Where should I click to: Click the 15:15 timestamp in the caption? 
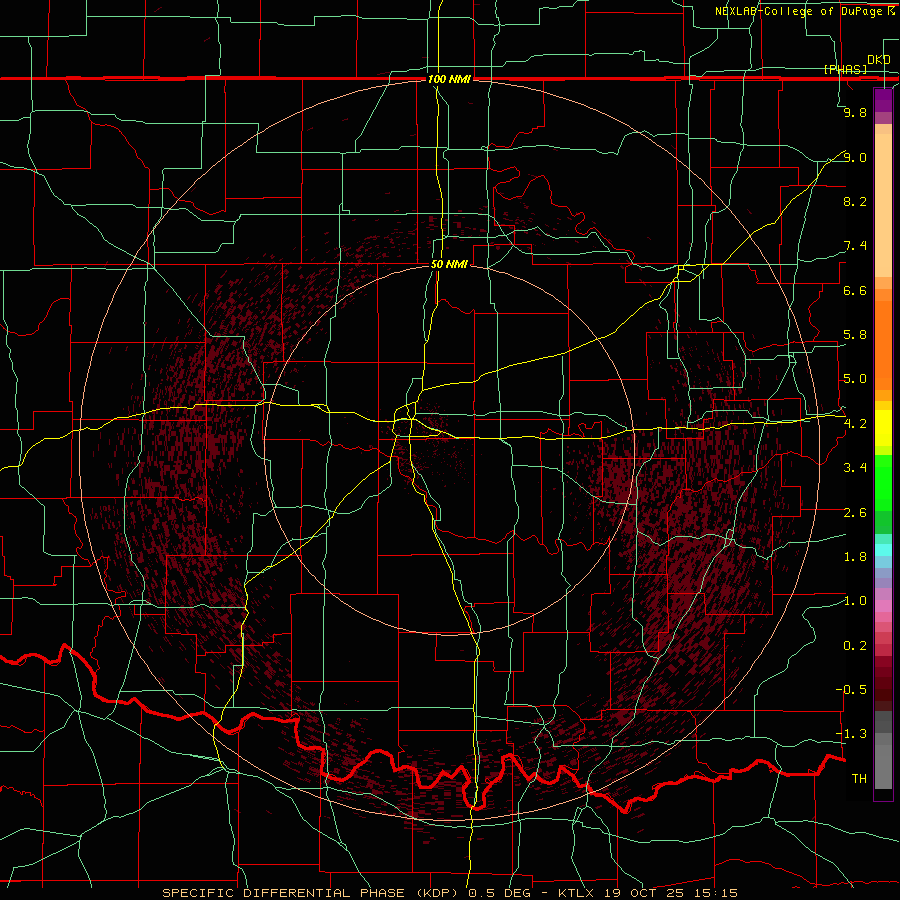(x=717, y=893)
